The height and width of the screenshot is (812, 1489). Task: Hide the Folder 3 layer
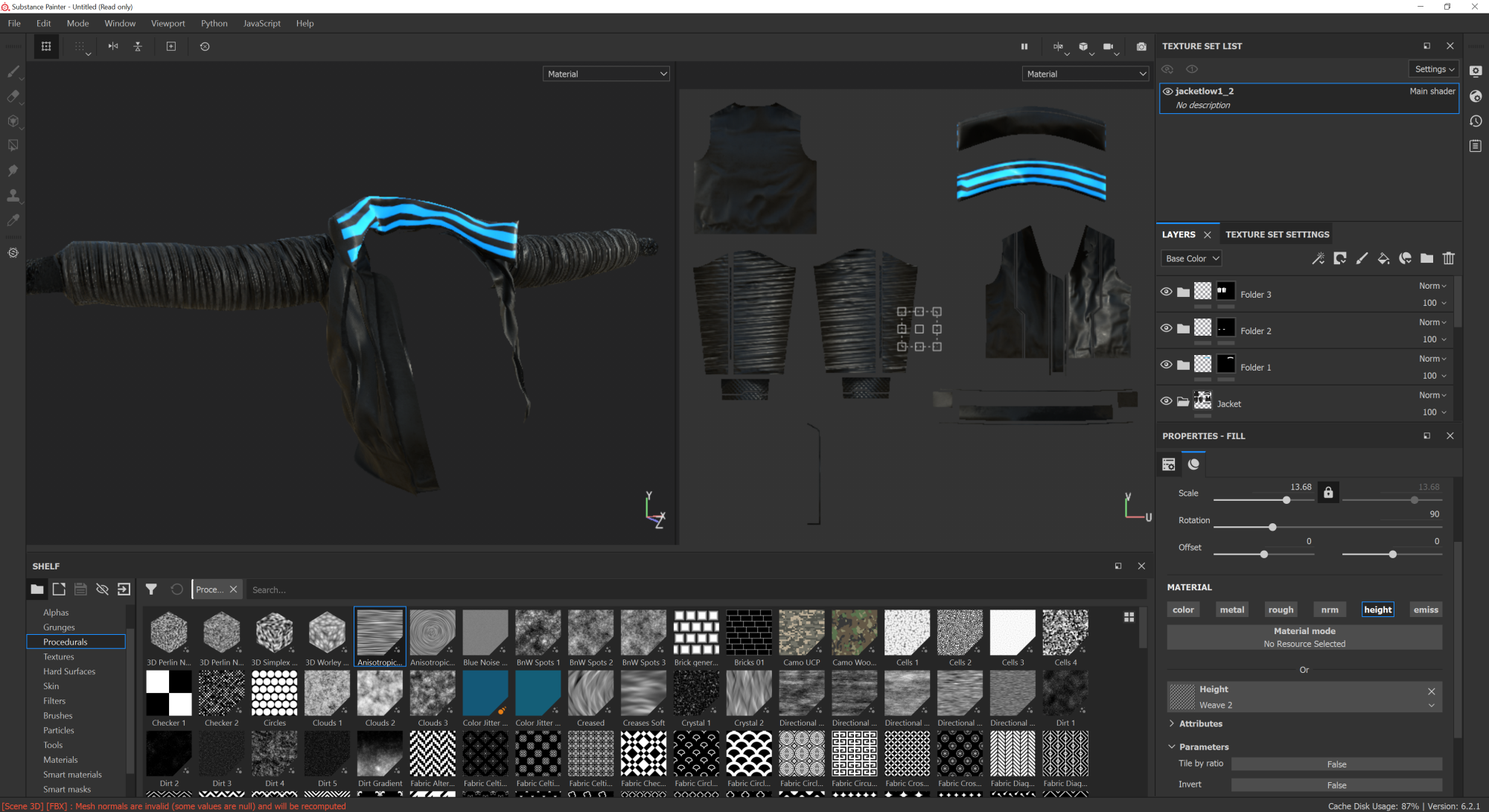point(1167,292)
